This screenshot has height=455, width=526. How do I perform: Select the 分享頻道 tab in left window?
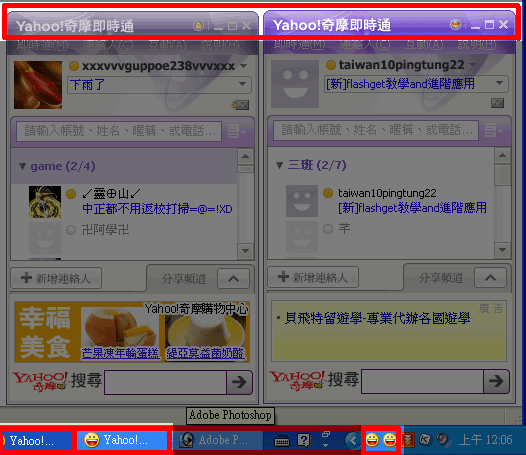183,279
